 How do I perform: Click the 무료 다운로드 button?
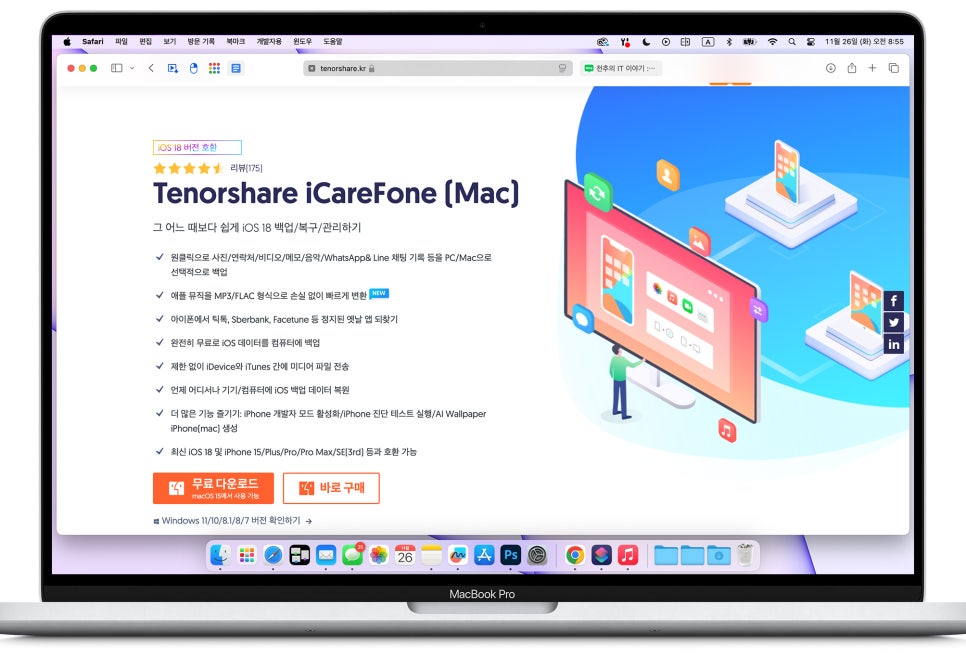tap(213, 488)
